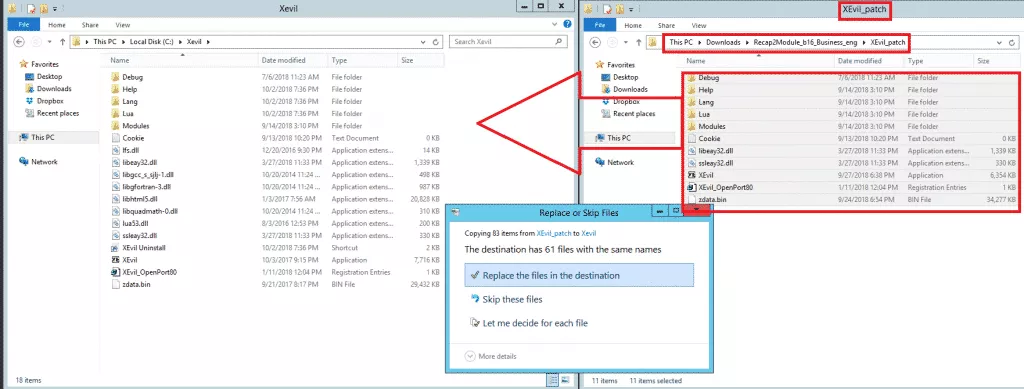Select XEvil Uninstall shortcut icon
This screenshot has height=389, width=1024.
[115, 248]
